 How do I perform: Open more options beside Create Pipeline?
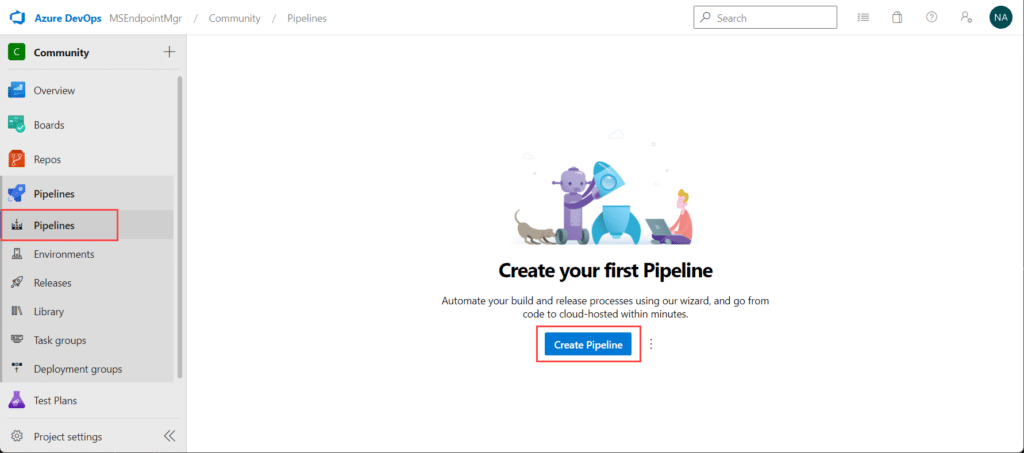pos(650,344)
